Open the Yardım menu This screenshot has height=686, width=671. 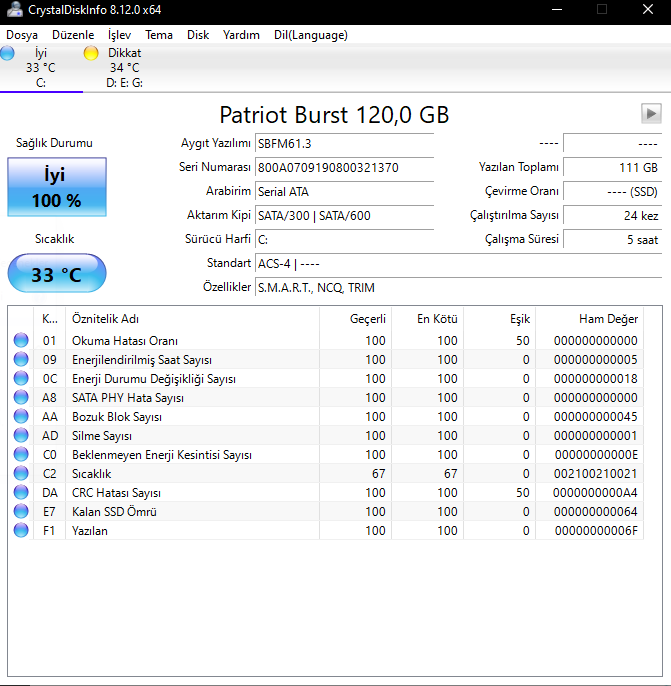241,35
